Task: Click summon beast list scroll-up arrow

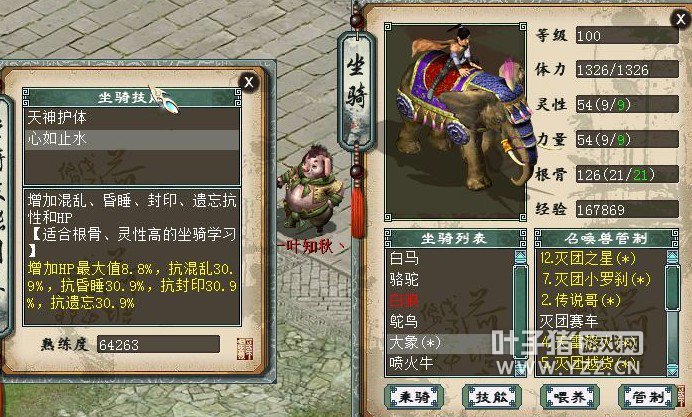Action: pos(672,257)
